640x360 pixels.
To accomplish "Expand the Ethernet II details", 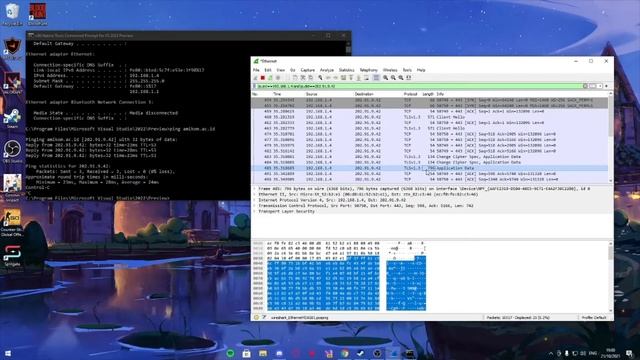I will [x=255, y=195].
